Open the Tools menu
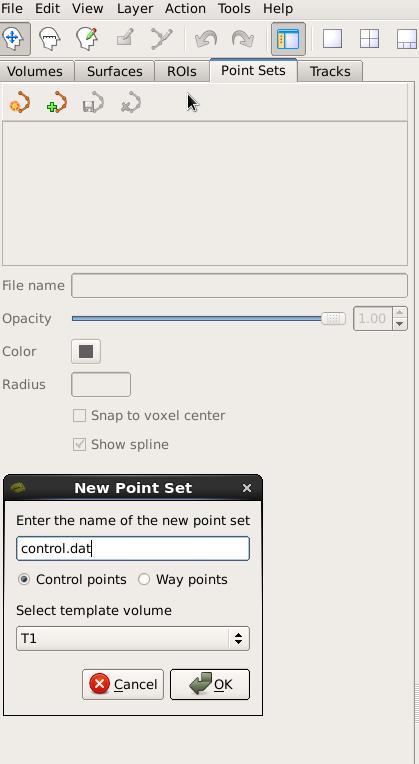 (234, 9)
